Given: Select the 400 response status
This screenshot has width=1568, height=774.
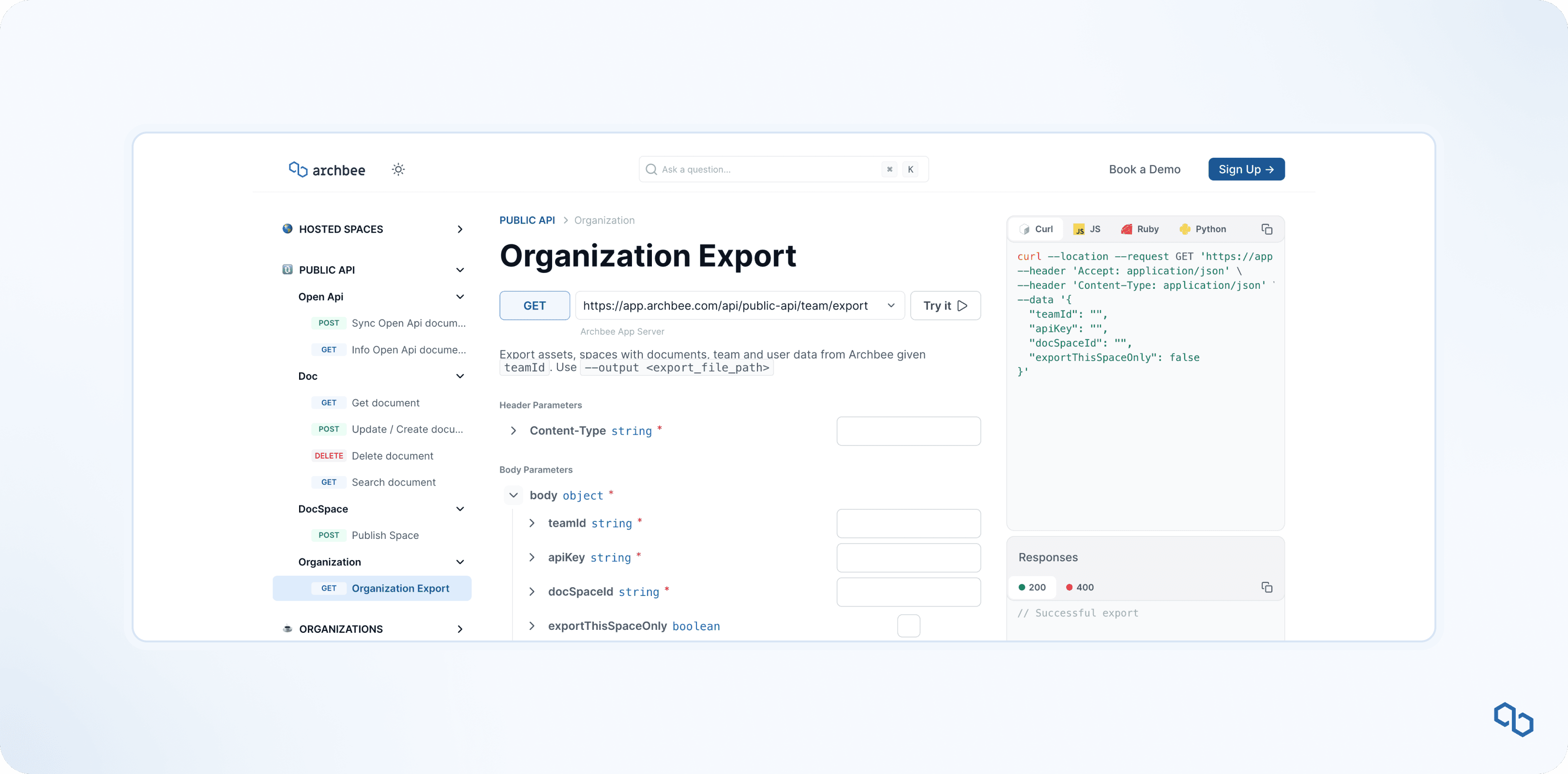Looking at the screenshot, I should pyautogui.click(x=1080, y=587).
